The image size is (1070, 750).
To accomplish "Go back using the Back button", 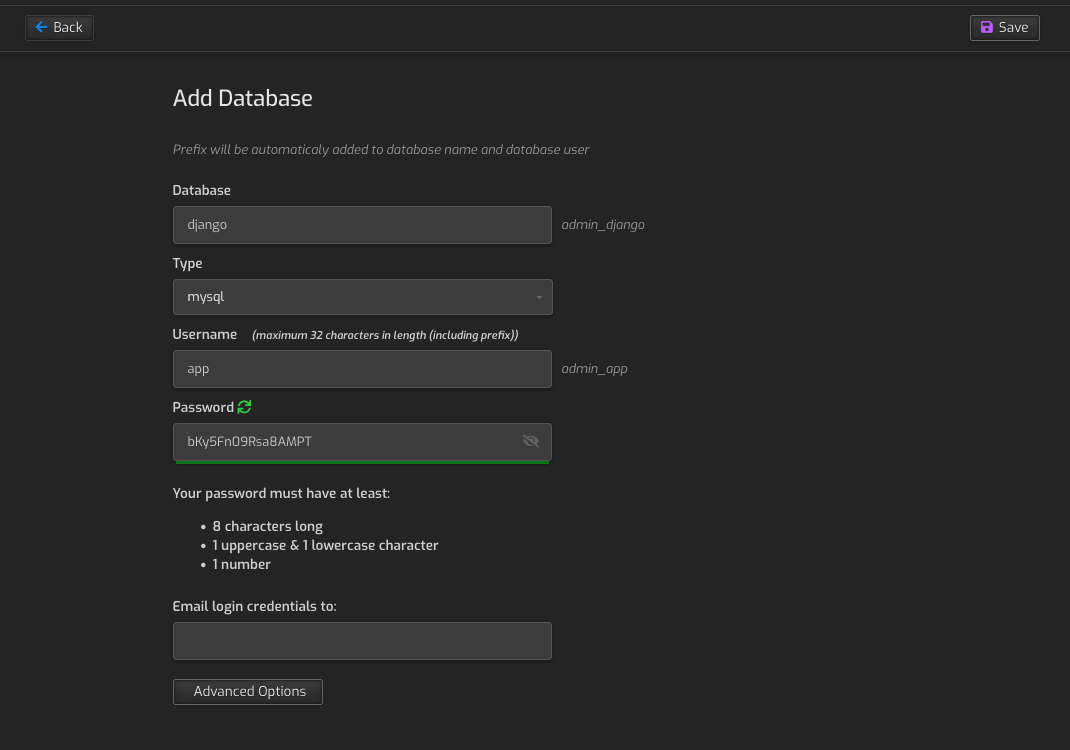I will coord(59,27).
